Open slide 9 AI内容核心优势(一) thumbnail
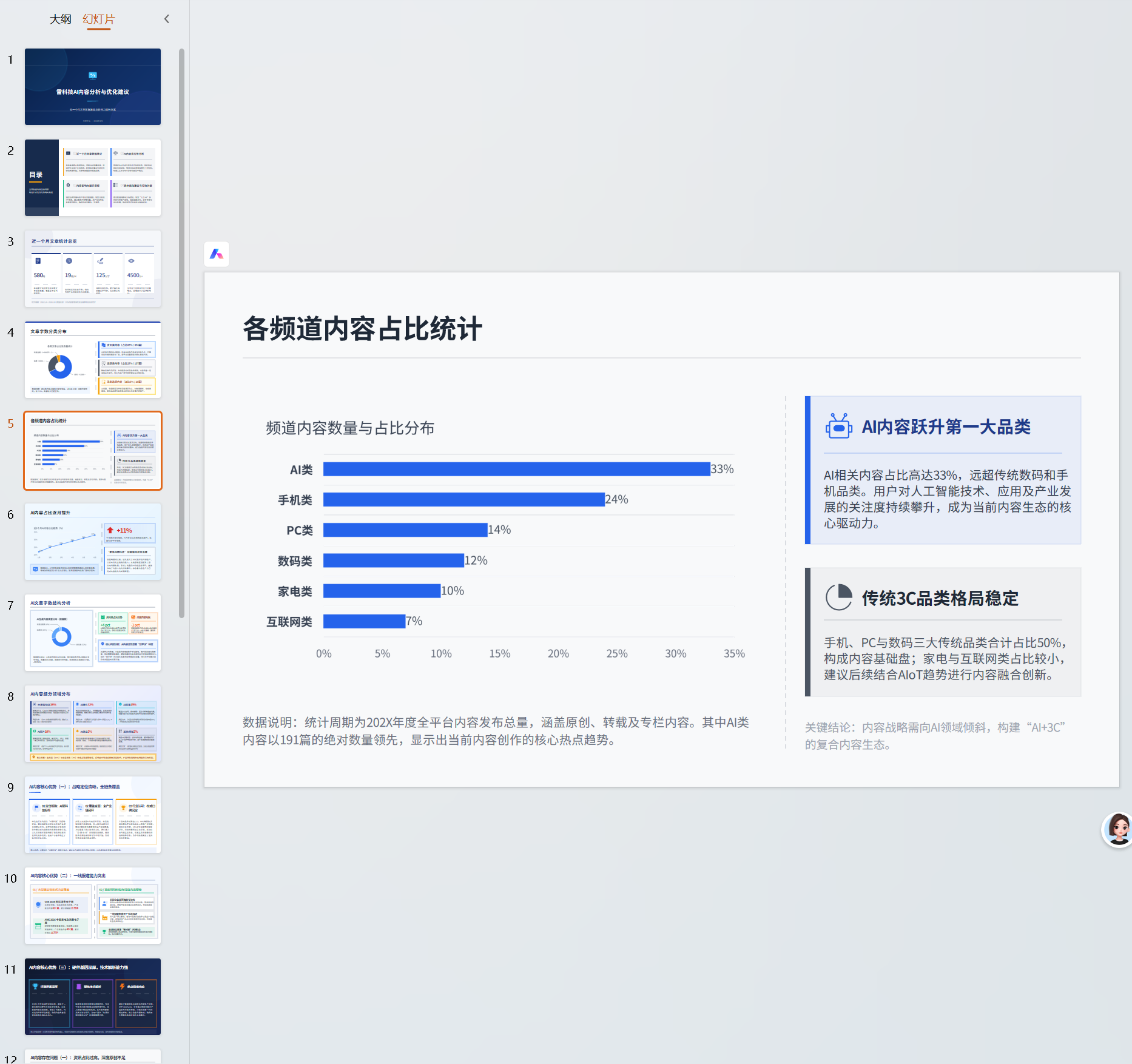The image size is (1132, 1064). click(x=93, y=815)
